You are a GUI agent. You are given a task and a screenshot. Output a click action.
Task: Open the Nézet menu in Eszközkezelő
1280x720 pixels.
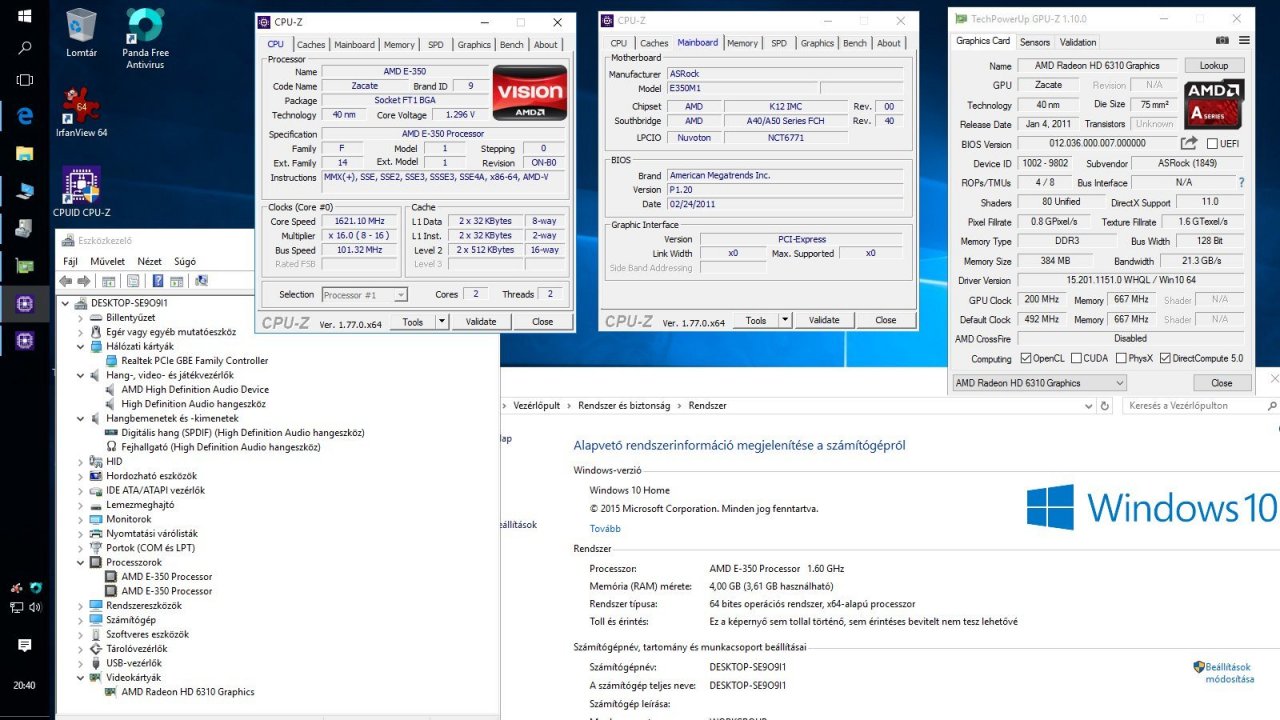[x=149, y=261]
